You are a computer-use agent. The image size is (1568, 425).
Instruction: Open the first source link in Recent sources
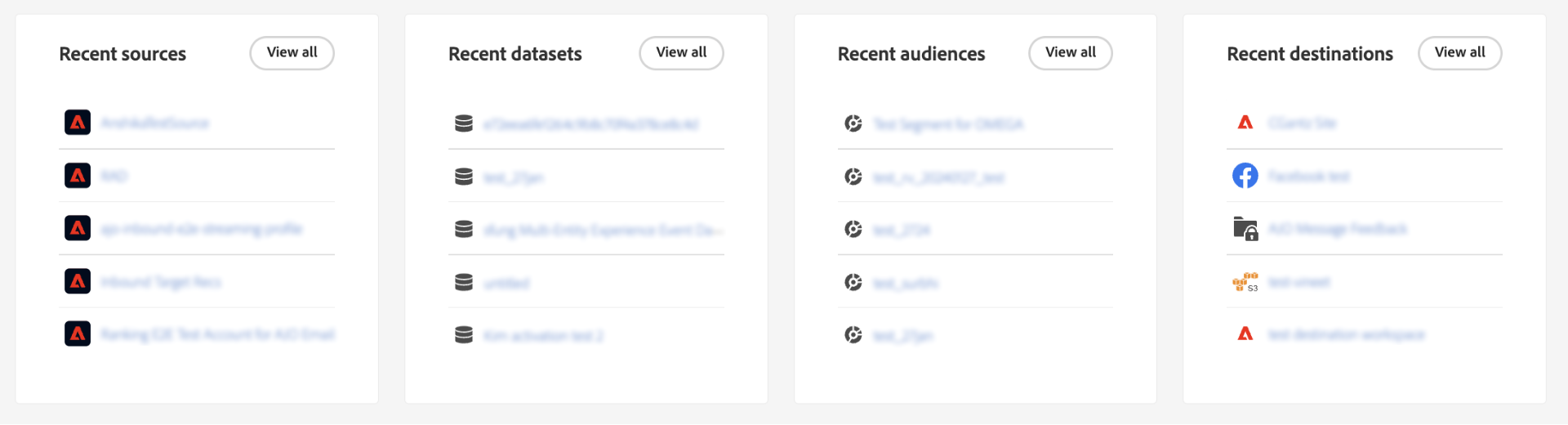click(154, 123)
